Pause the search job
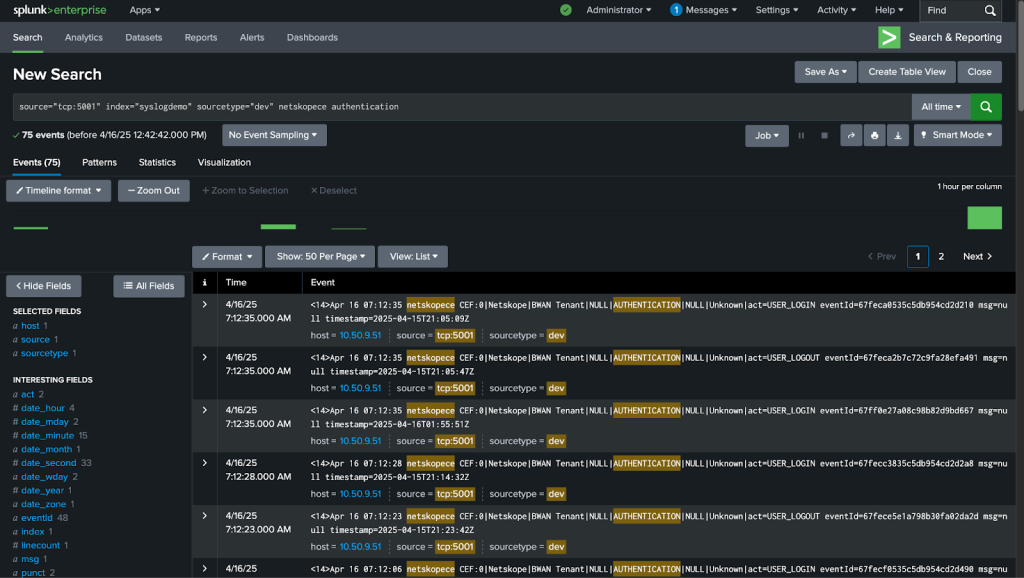 point(801,135)
